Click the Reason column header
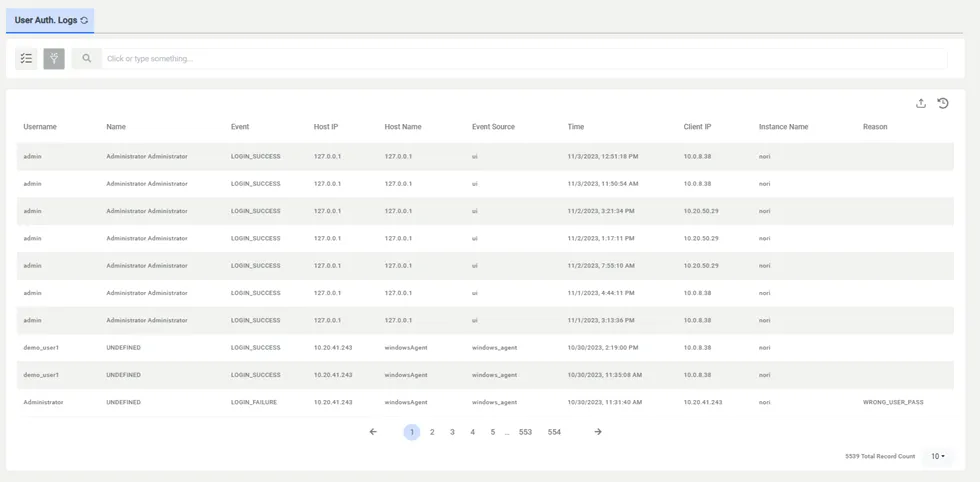980x482 pixels. tap(875, 127)
